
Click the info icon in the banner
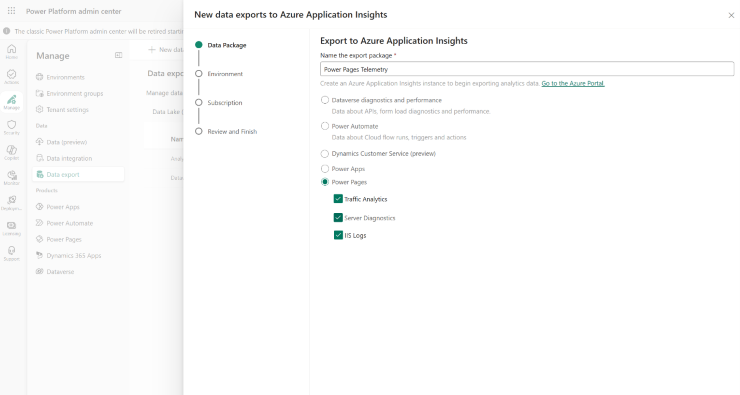coord(7,31)
